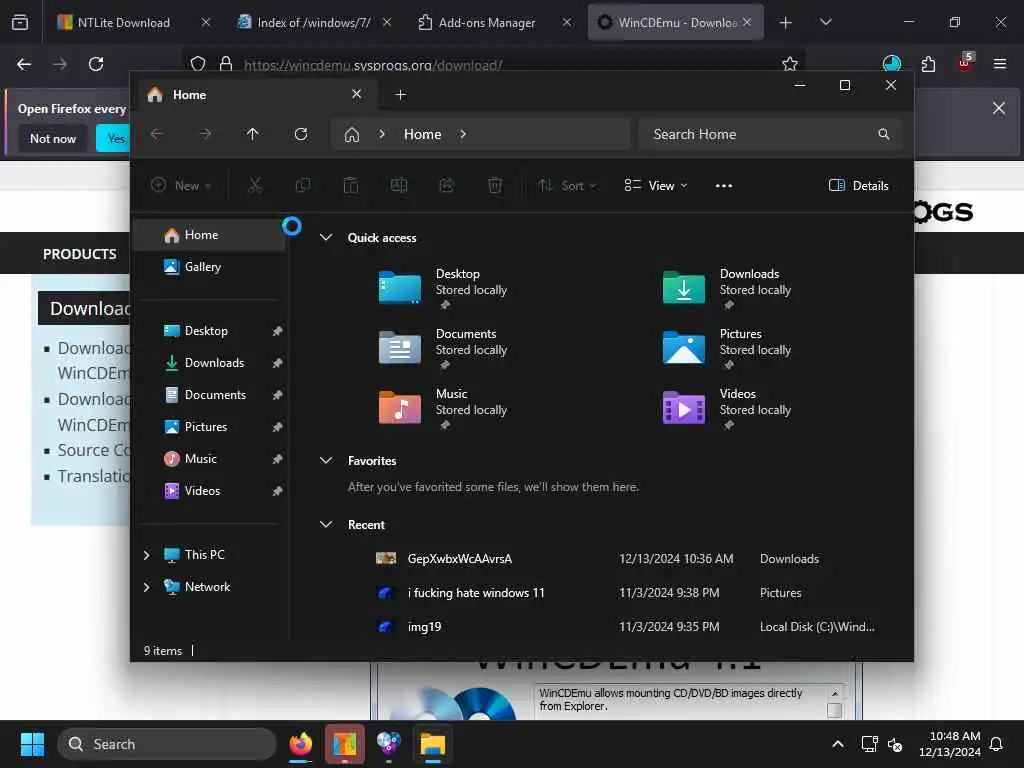
Task: Open the Pictures folder in Quick access
Action: pyautogui.click(x=728, y=348)
